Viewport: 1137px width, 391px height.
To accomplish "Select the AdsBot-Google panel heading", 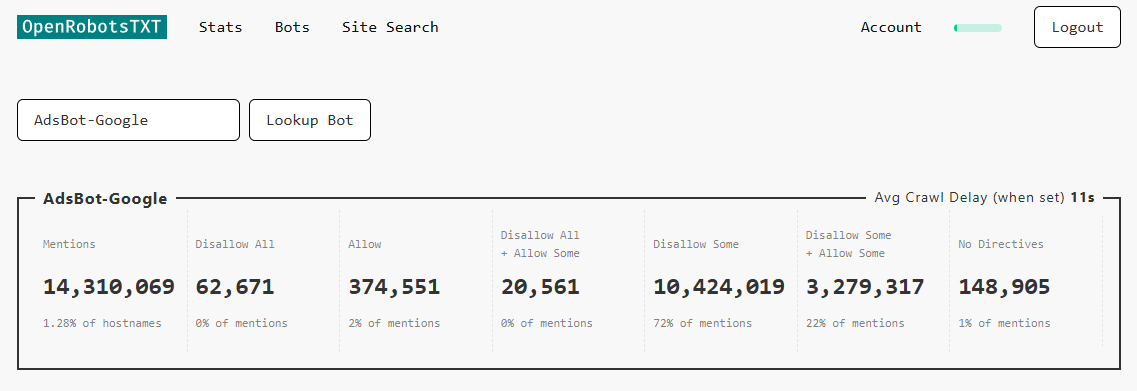I will [x=105, y=198].
